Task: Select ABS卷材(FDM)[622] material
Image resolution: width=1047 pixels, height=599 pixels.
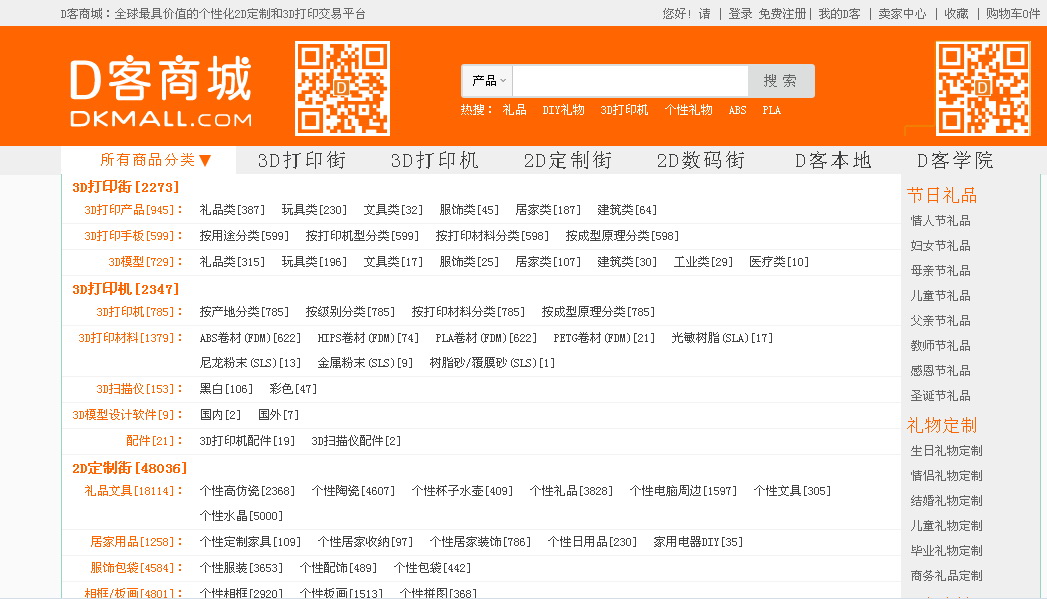Action: pyautogui.click(x=250, y=338)
